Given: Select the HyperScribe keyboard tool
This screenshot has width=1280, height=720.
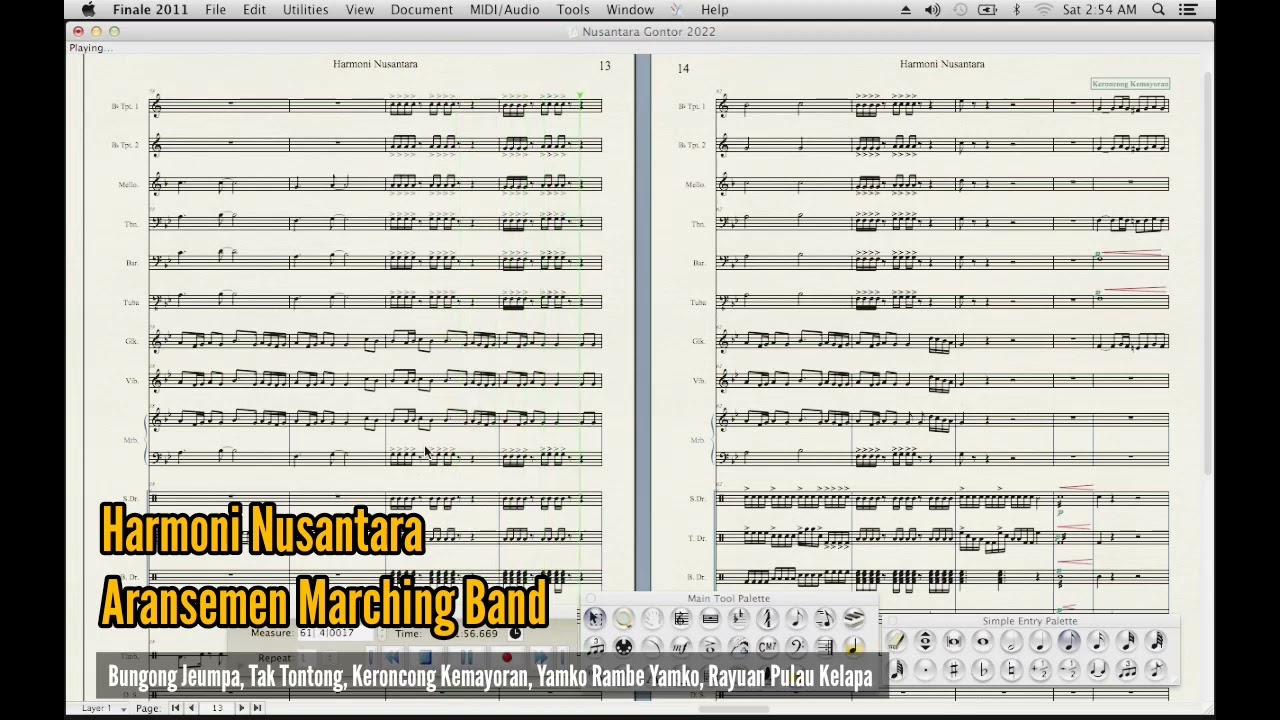Looking at the screenshot, I should 853,619.
